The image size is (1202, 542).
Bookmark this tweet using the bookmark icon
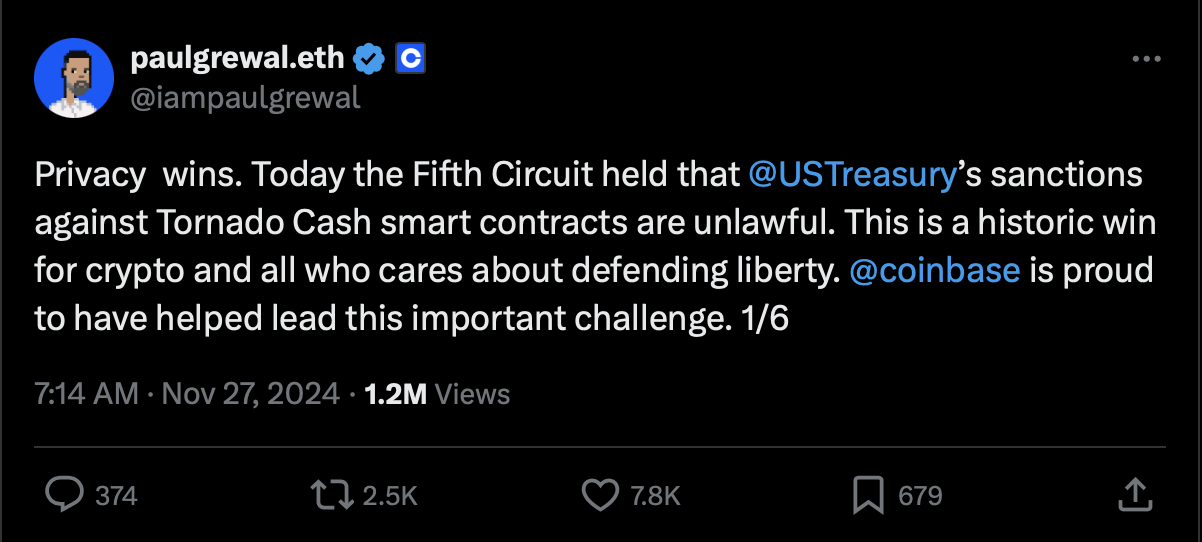tap(866, 494)
